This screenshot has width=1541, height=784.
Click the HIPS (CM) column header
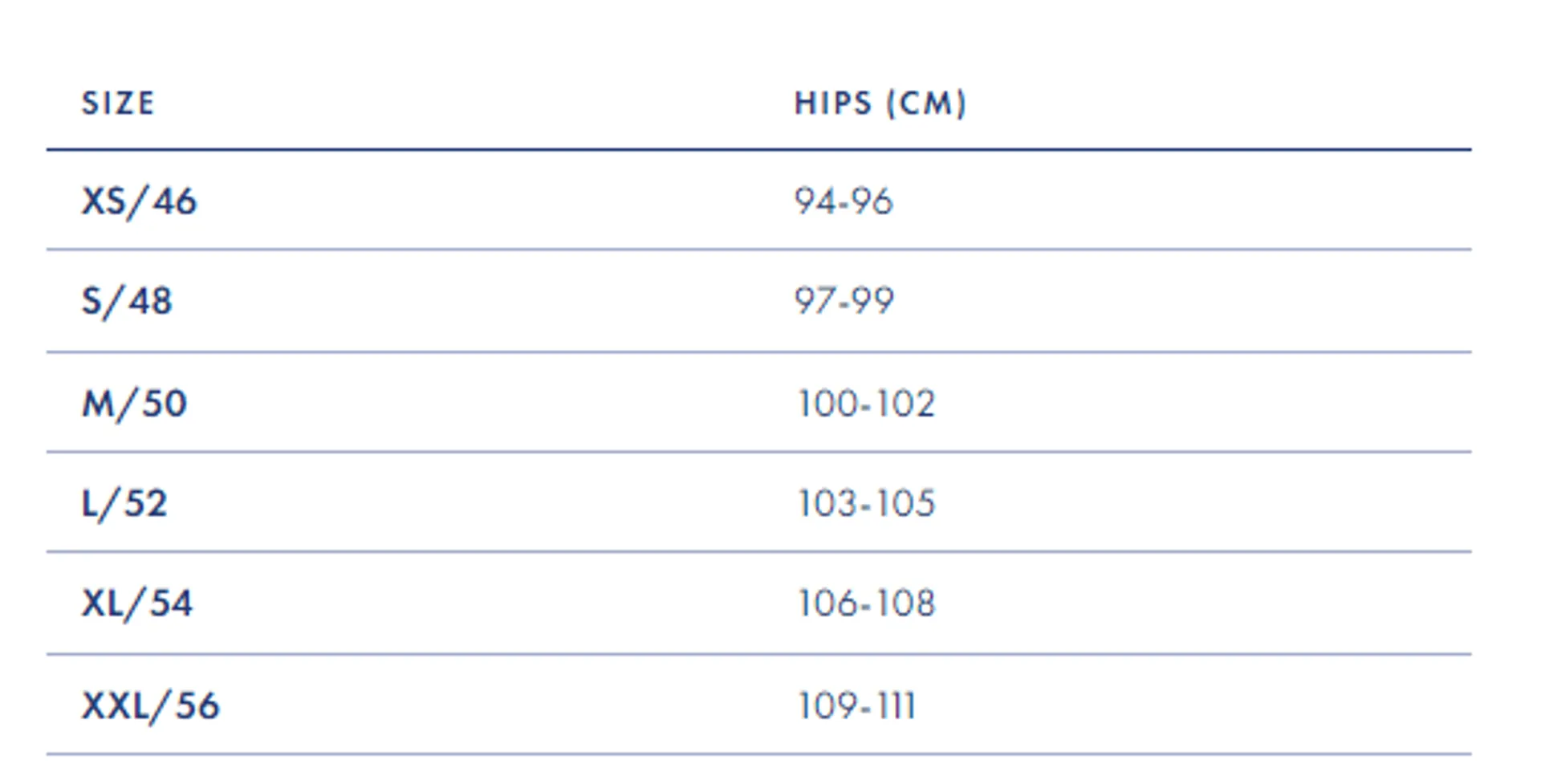pos(880,104)
